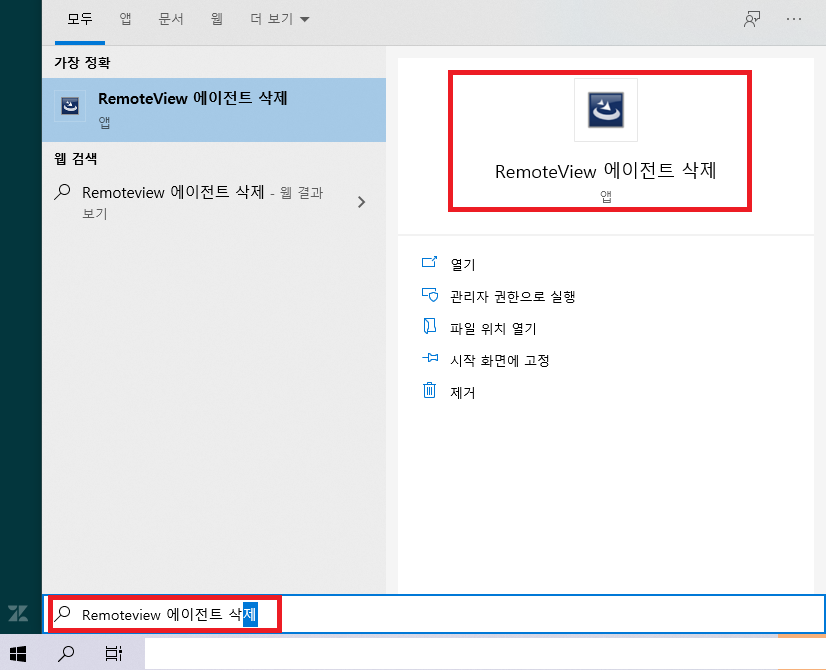This screenshot has height=670, width=826.
Task: Open Task View from the taskbar
Action: [x=114, y=654]
